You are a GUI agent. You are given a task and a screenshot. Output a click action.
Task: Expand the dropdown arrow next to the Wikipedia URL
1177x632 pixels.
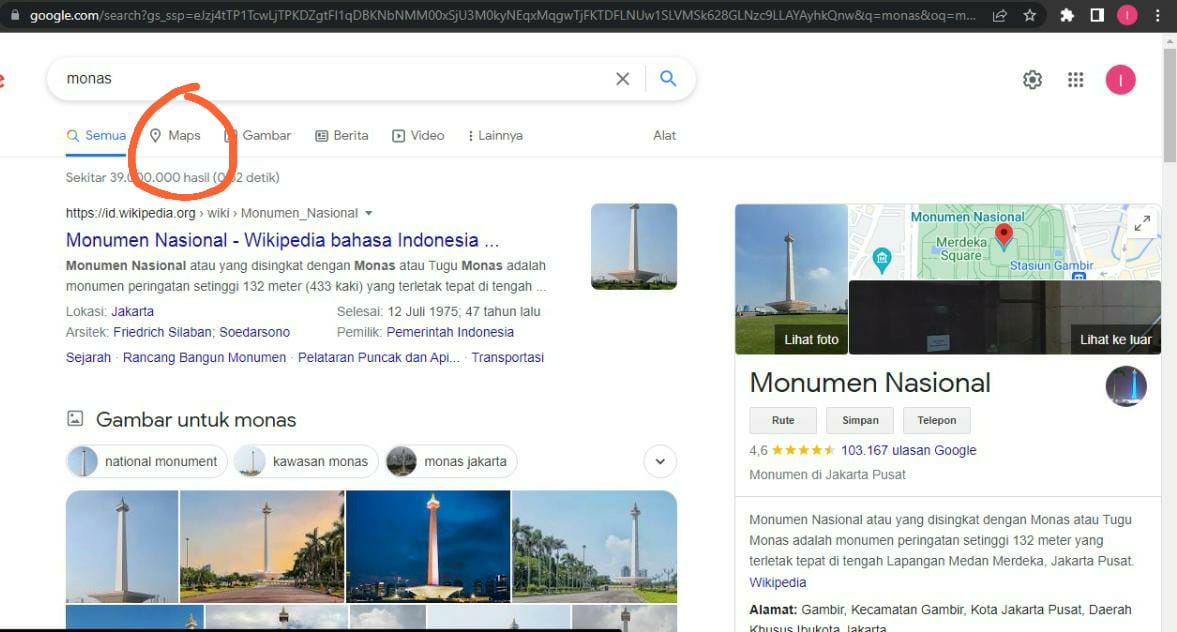[369, 213]
